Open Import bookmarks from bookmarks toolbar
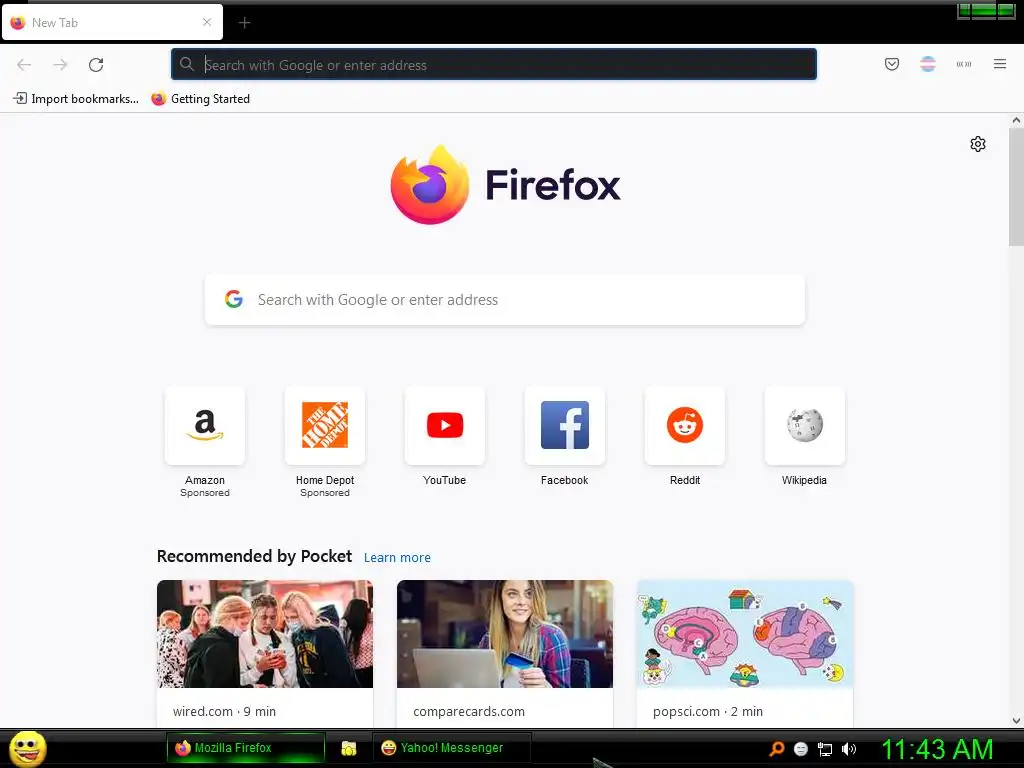 (x=76, y=99)
